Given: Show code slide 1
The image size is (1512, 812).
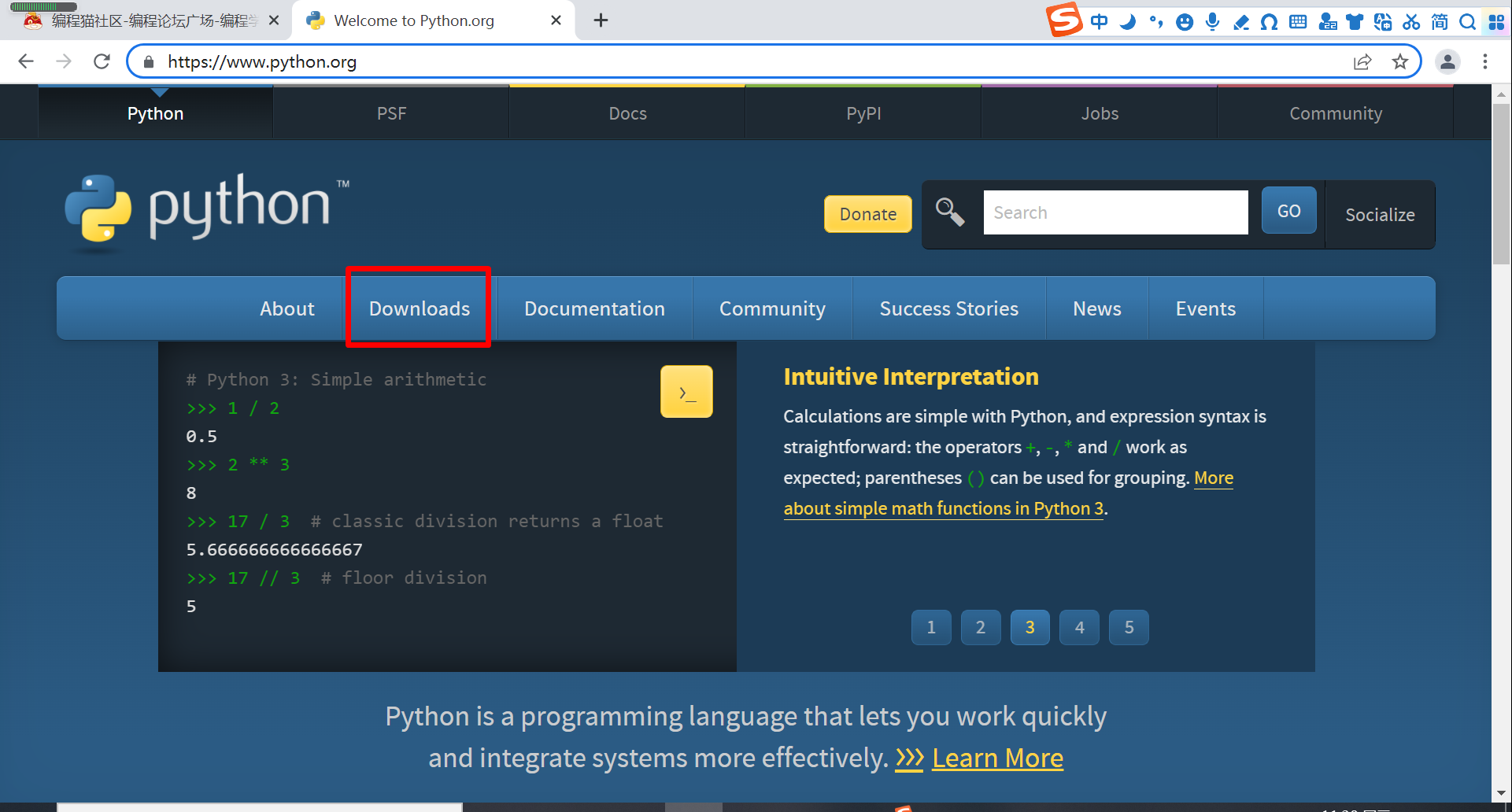Looking at the screenshot, I should point(931,627).
